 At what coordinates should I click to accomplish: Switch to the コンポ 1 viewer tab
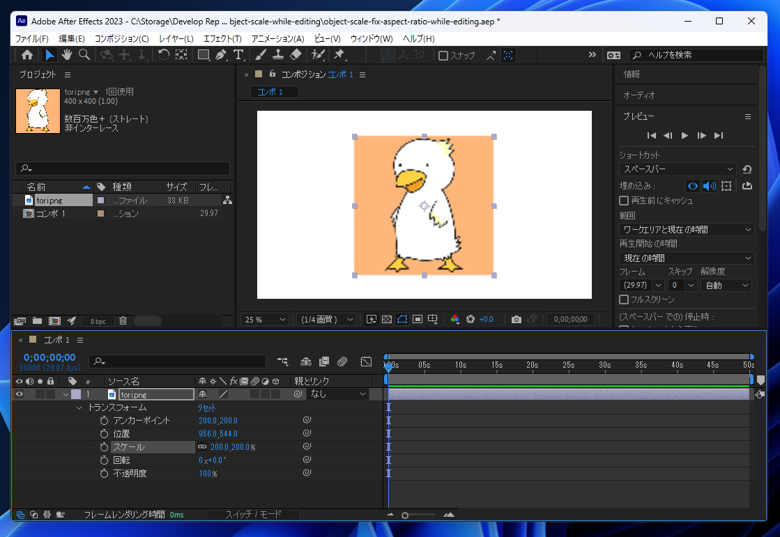(274, 92)
